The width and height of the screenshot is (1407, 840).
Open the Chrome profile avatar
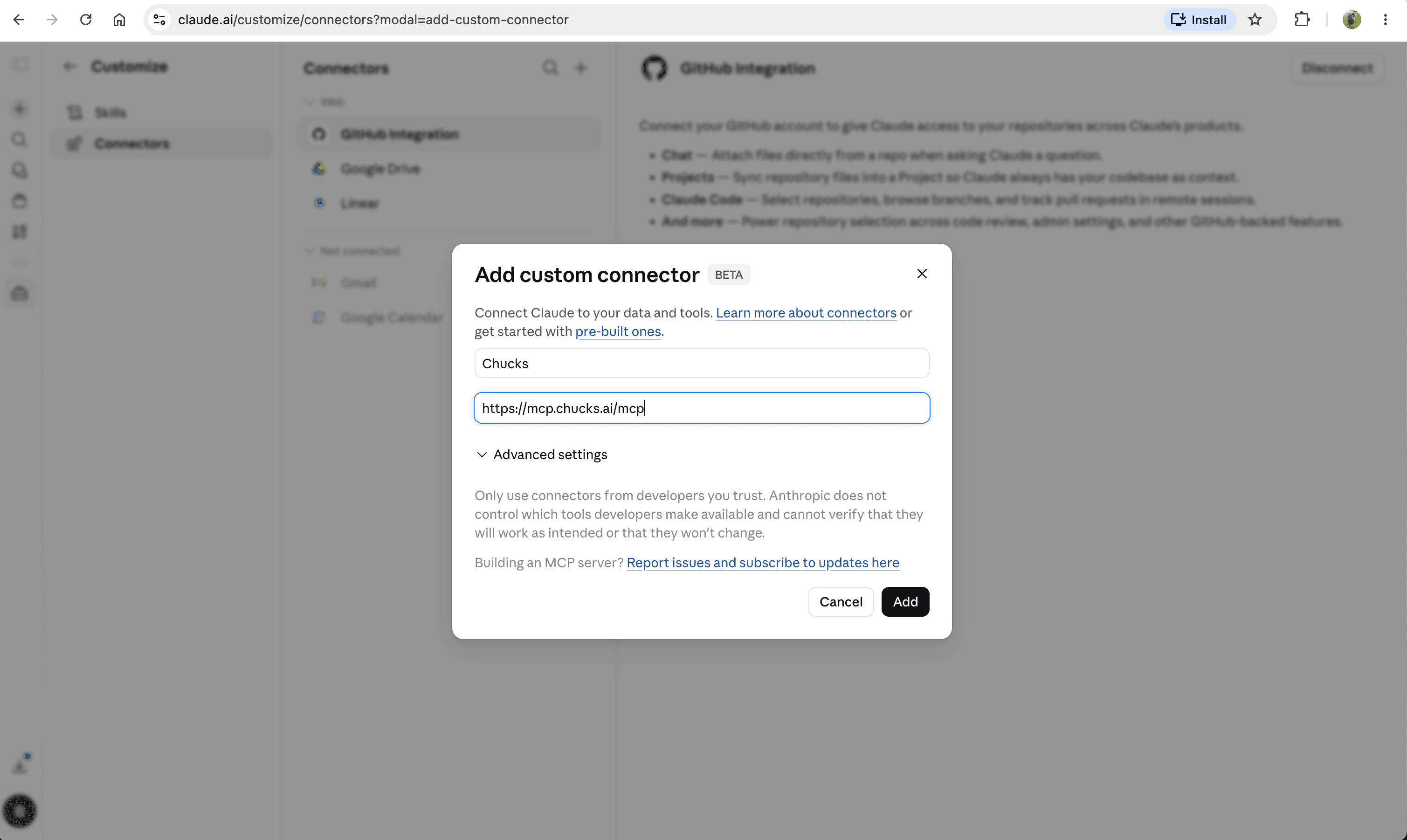point(1352,20)
